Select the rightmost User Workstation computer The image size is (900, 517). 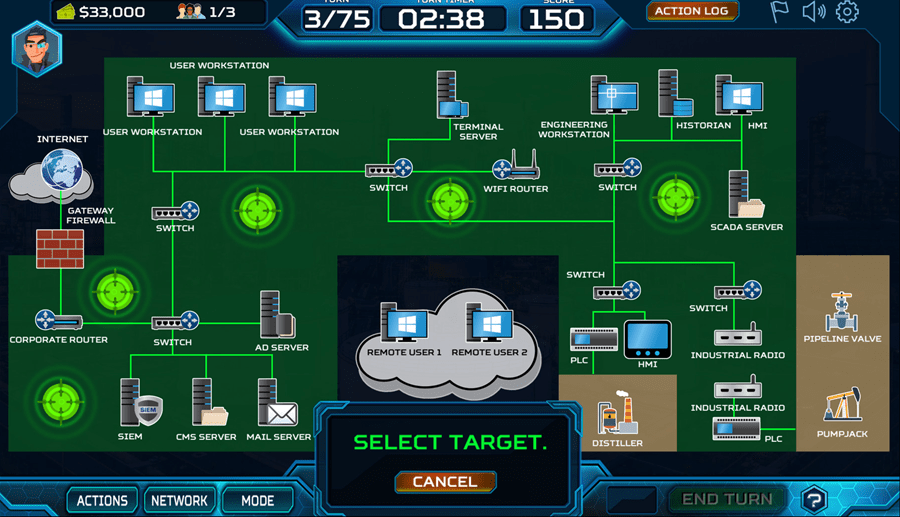coord(293,97)
